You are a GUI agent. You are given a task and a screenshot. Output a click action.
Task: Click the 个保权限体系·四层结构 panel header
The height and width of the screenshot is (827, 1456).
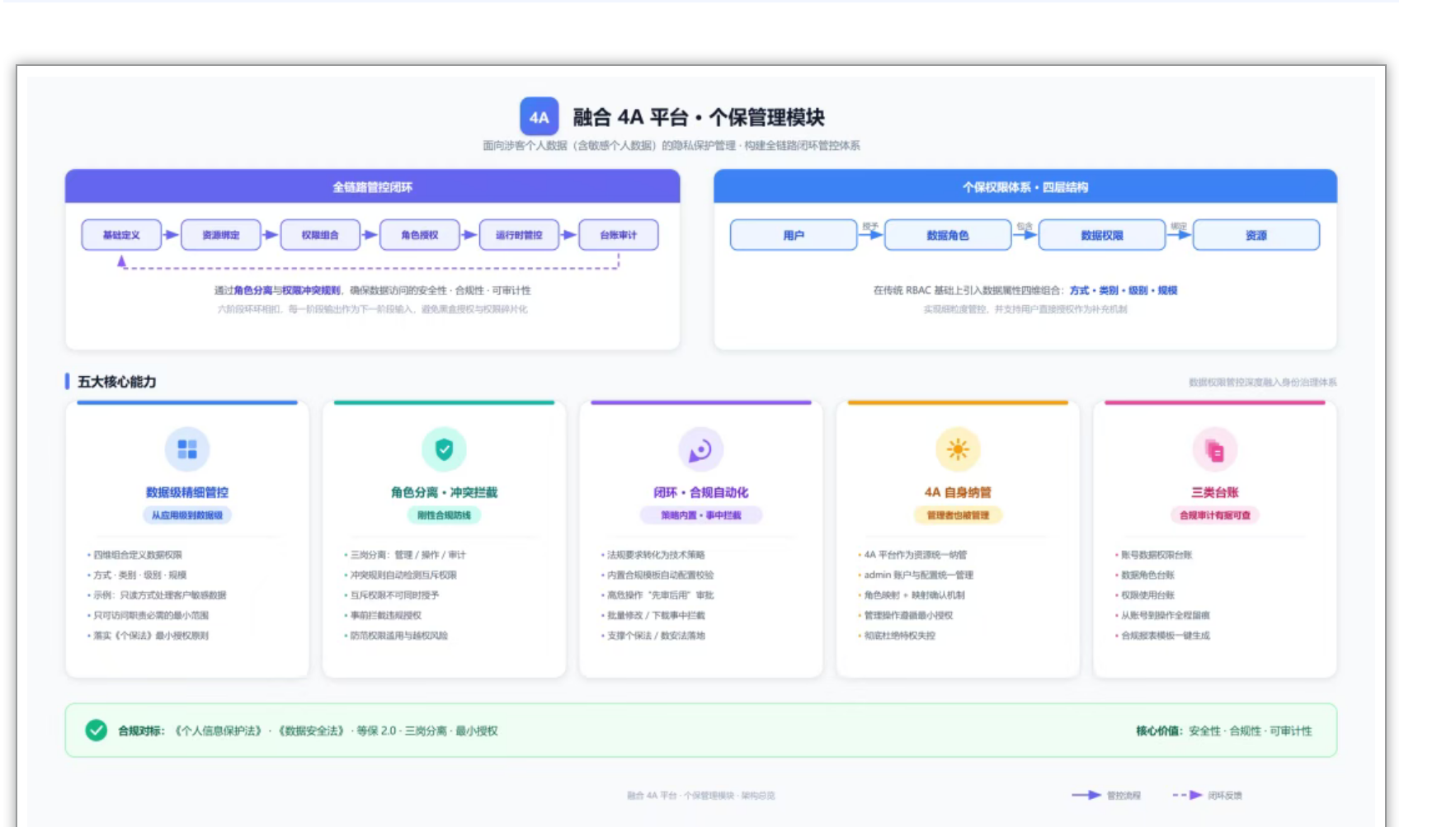(x=1025, y=187)
